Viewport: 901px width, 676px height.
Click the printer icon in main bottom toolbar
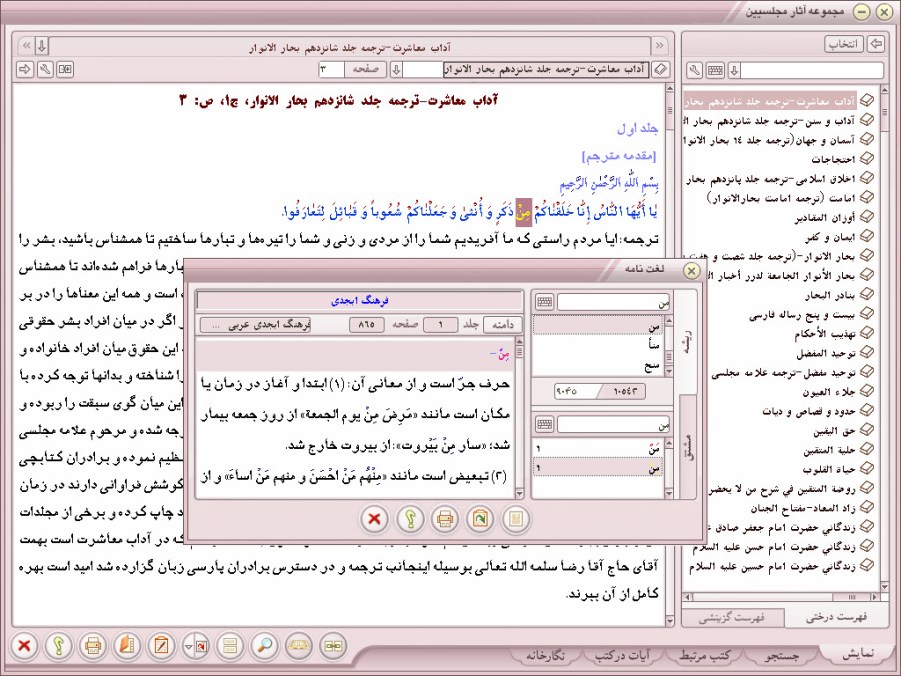click(x=93, y=646)
